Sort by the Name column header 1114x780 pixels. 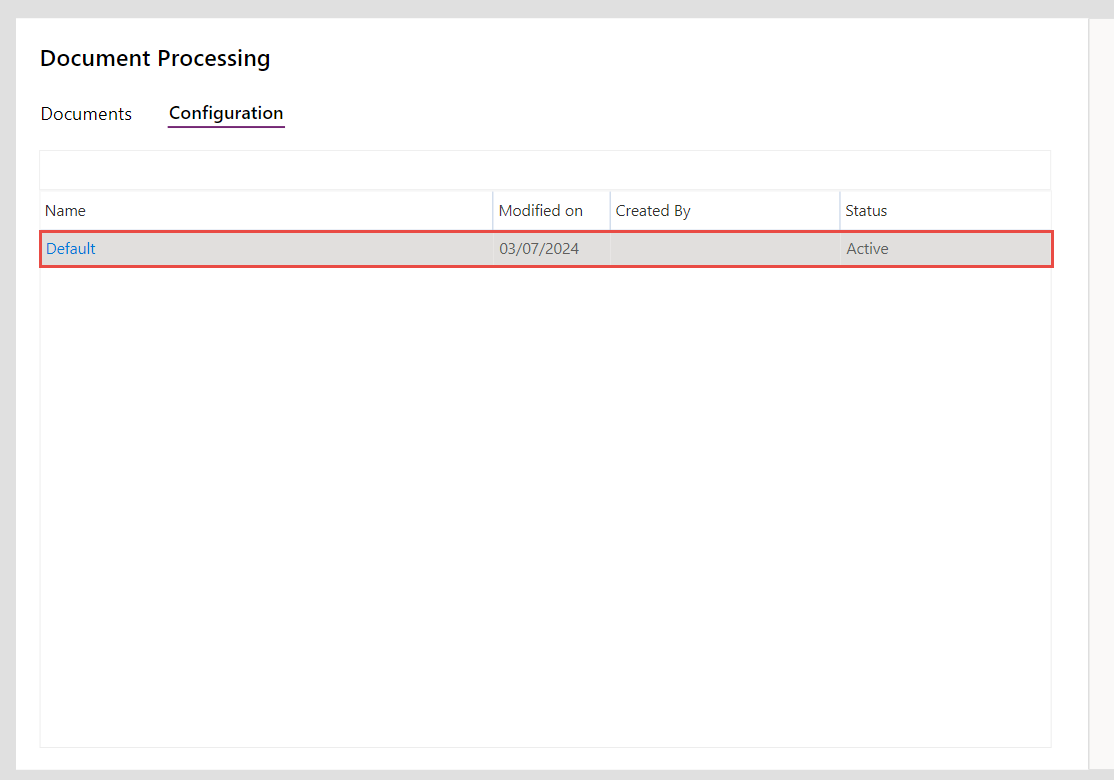pos(66,211)
